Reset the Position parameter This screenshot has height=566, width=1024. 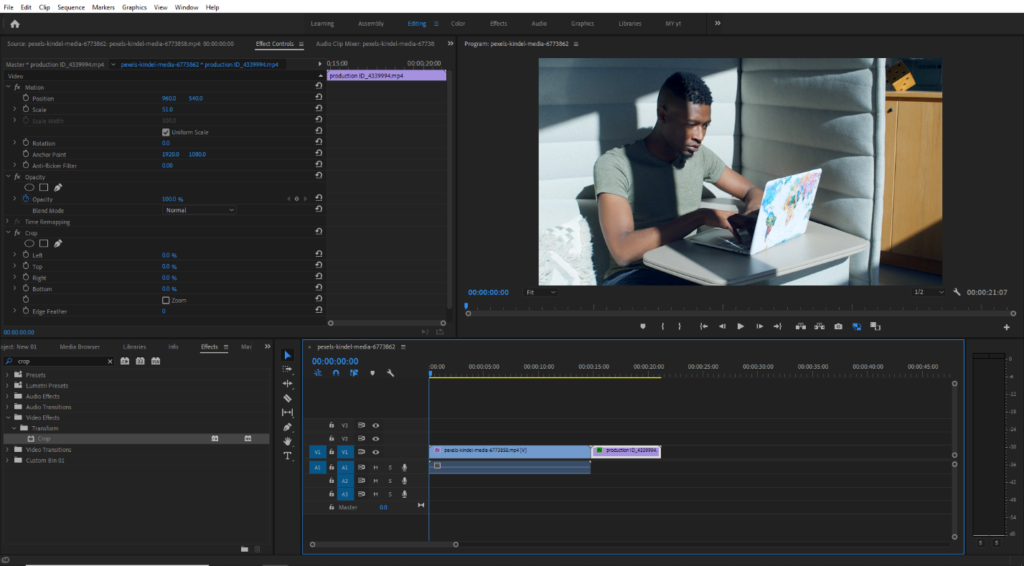click(x=318, y=98)
